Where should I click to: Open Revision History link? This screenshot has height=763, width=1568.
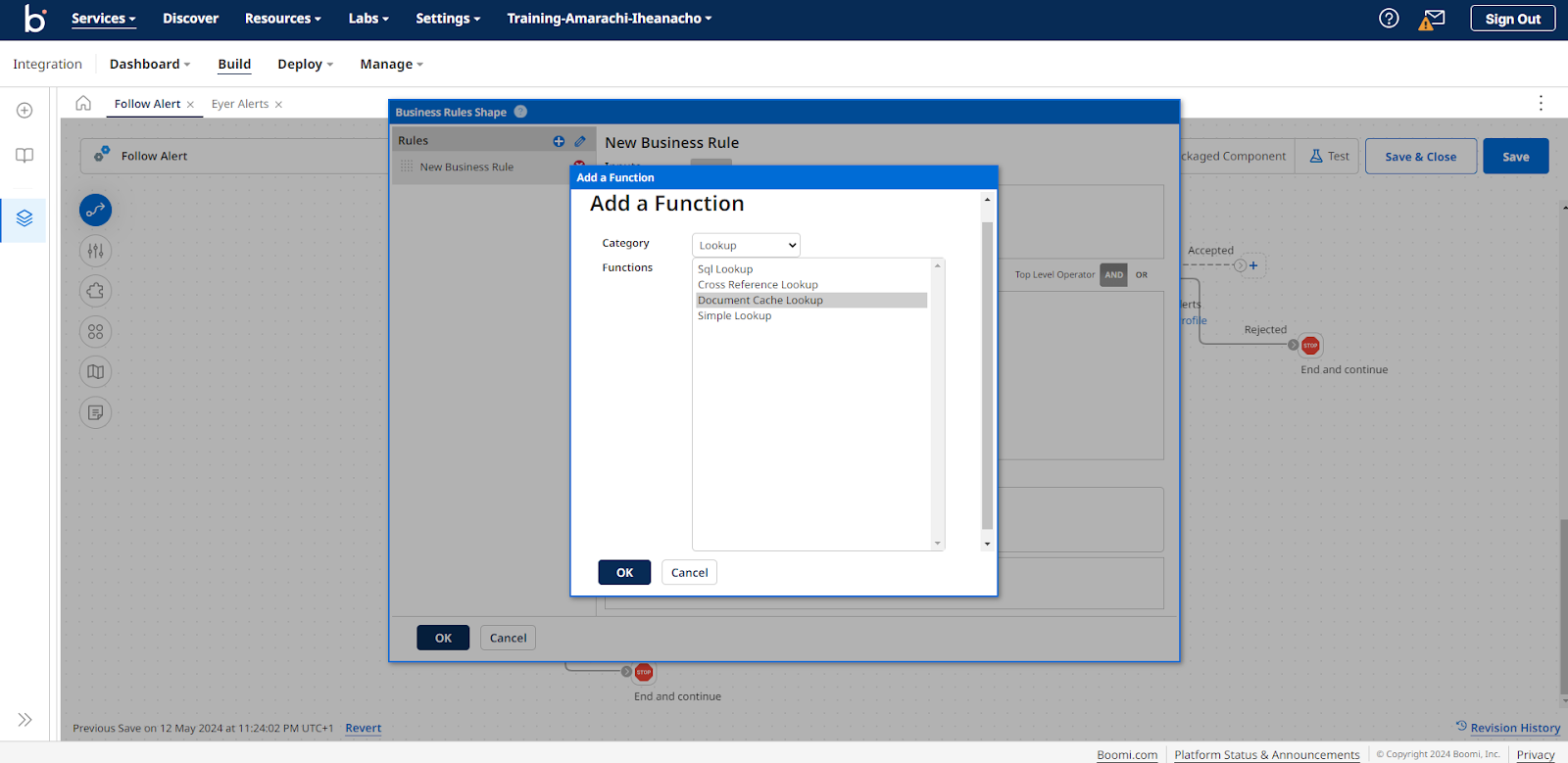click(x=1507, y=728)
